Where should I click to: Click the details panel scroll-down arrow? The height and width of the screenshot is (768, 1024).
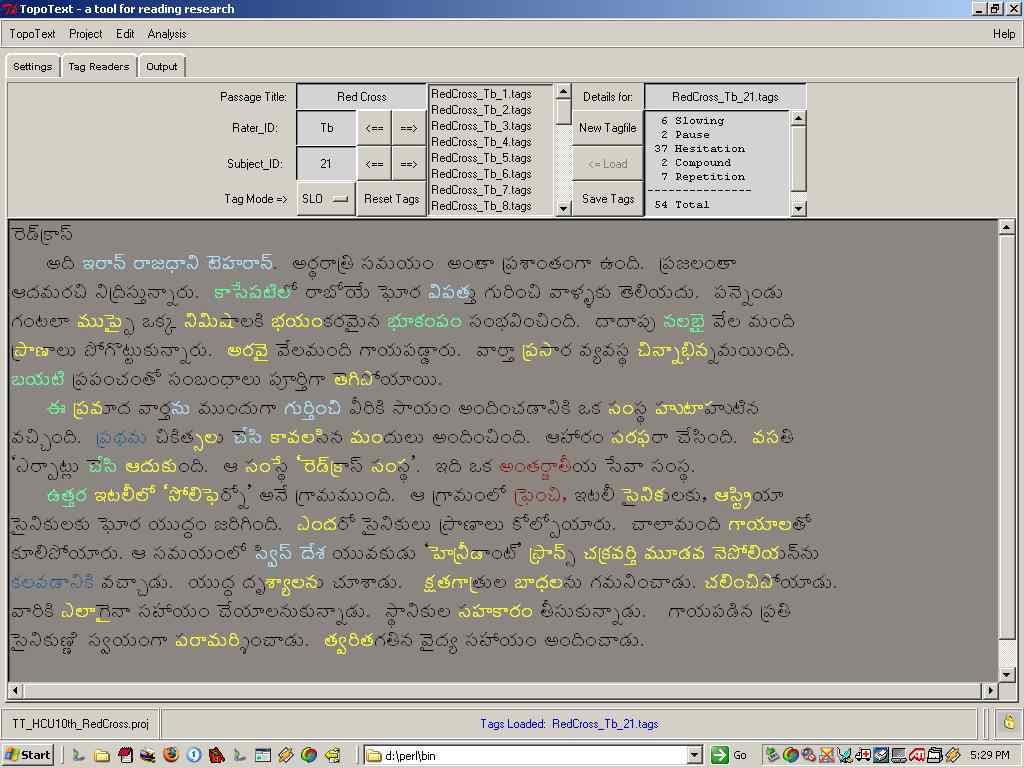pos(798,208)
